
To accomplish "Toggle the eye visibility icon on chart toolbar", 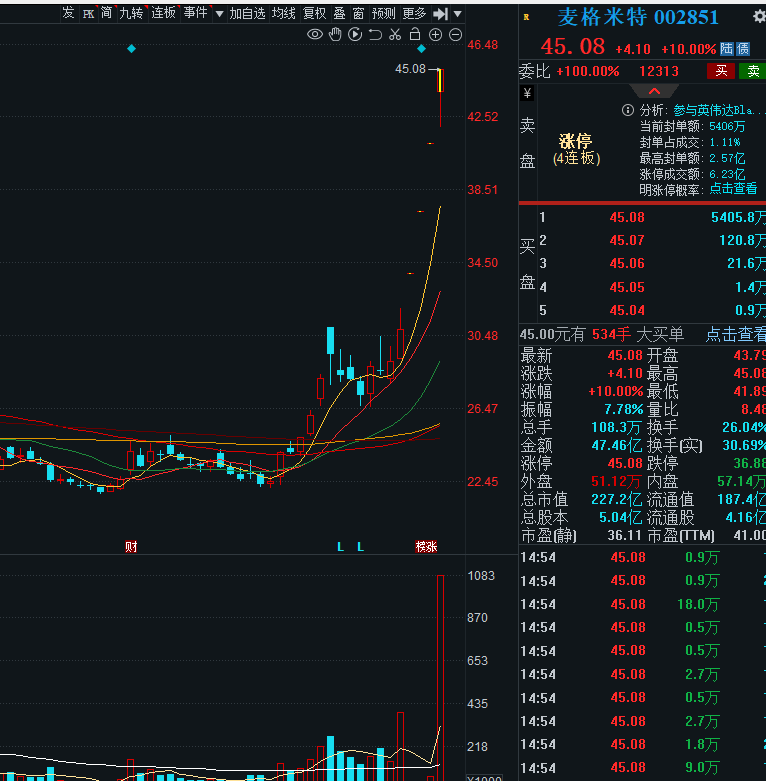I will [x=315, y=35].
